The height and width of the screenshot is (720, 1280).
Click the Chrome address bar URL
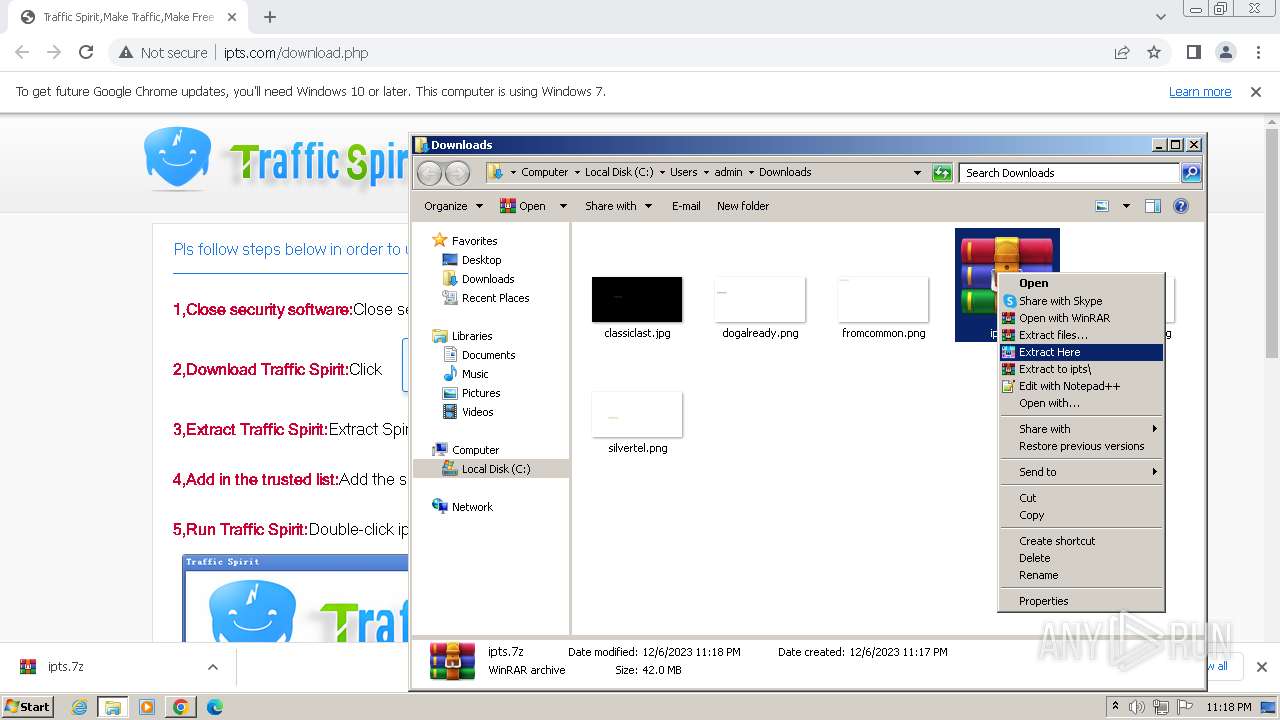[296, 53]
